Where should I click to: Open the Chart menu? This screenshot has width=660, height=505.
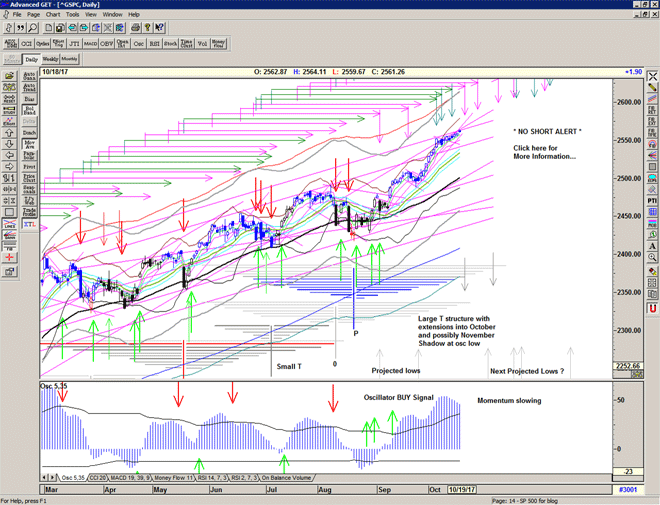pyautogui.click(x=53, y=15)
